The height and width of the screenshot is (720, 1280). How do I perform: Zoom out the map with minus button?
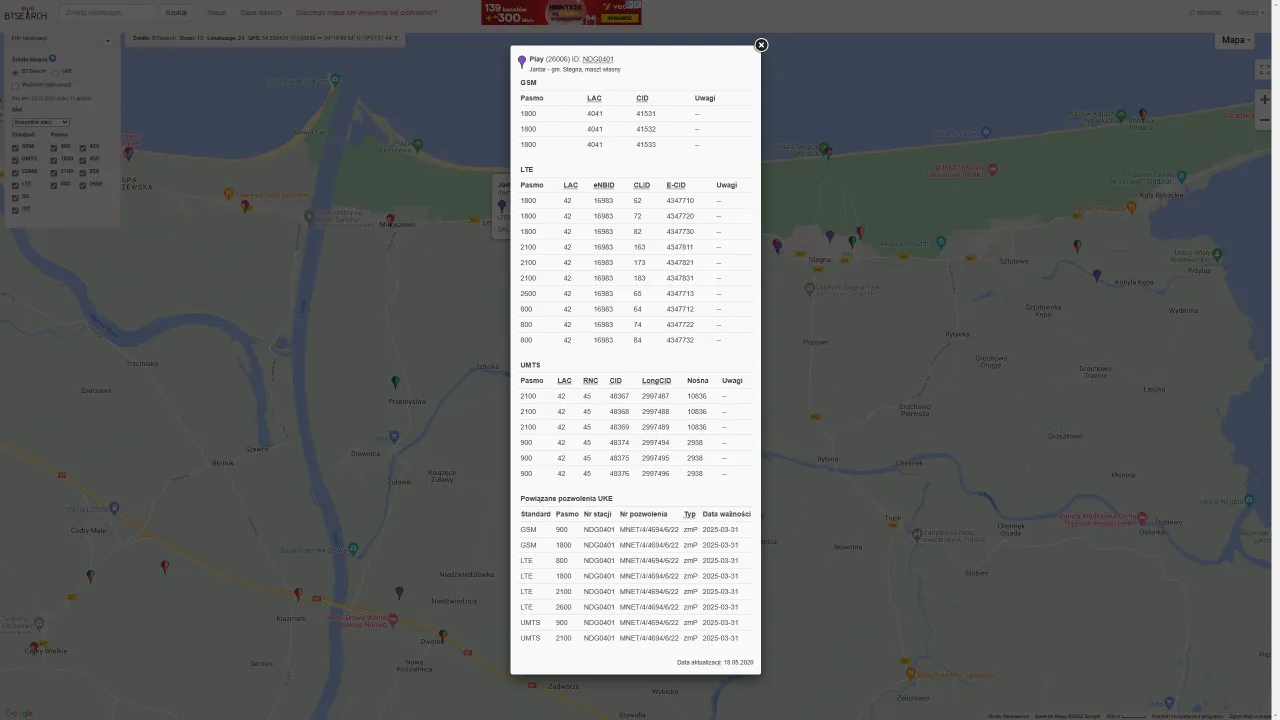coord(1265,120)
